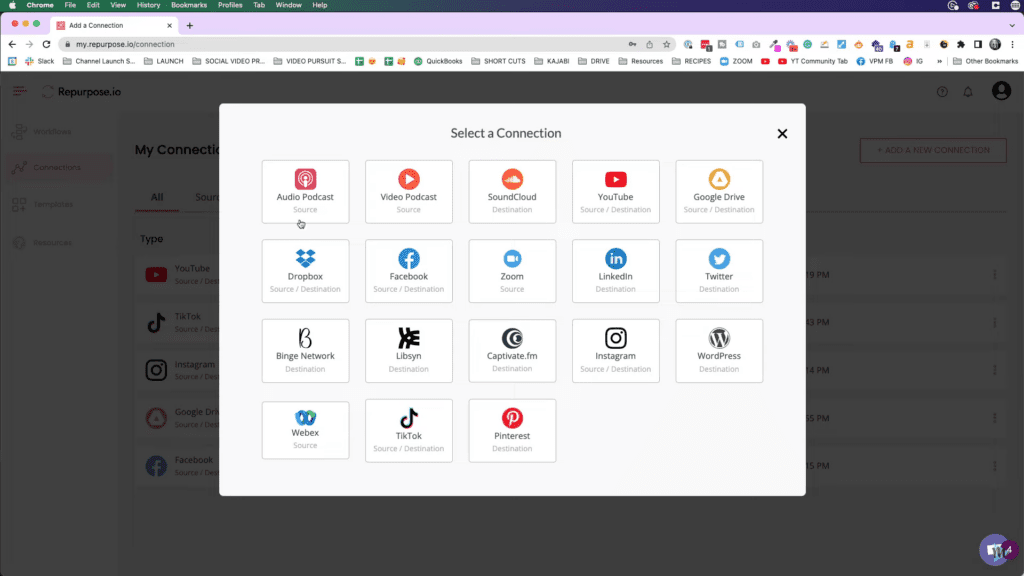Choose the Twitter destination

coord(719,271)
